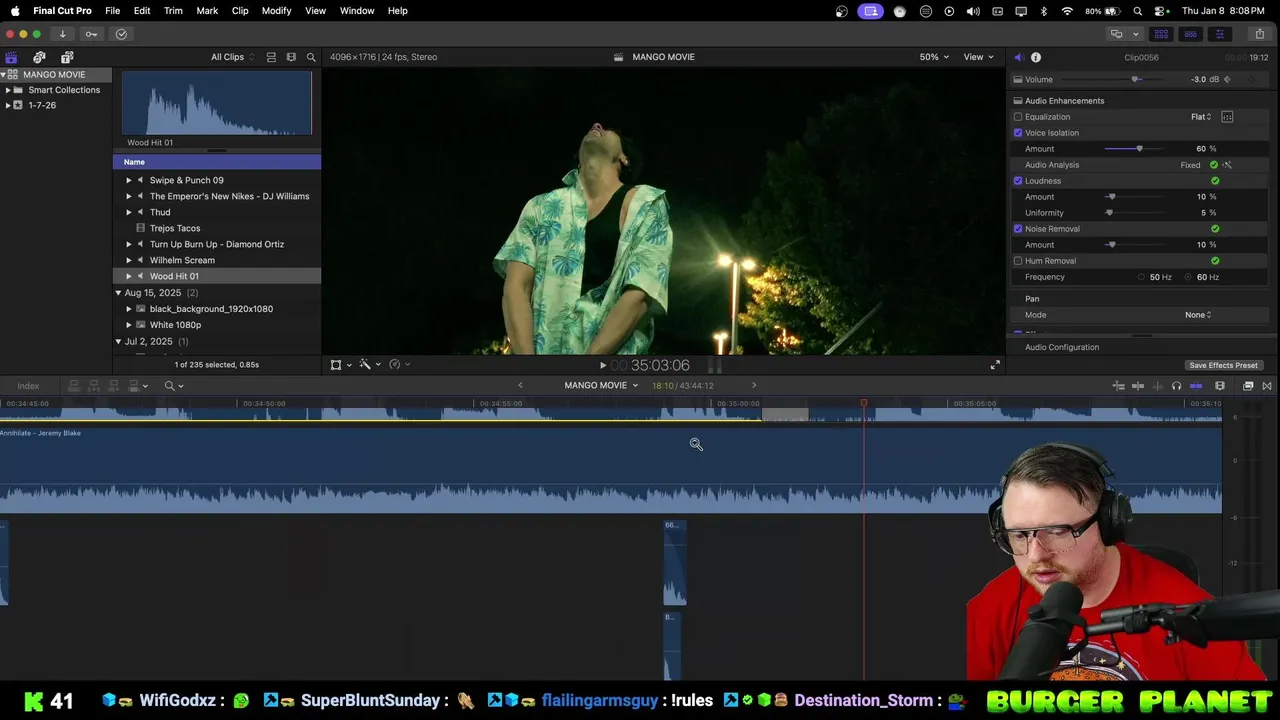Enter full-screen viewer mode
The height and width of the screenshot is (720, 1280).
point(995,365)
